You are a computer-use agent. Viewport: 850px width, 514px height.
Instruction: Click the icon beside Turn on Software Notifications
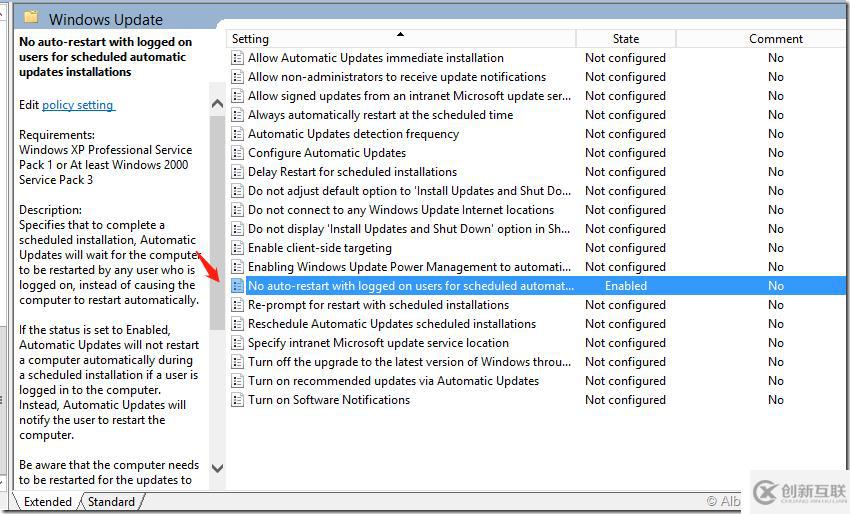point(237,400)
